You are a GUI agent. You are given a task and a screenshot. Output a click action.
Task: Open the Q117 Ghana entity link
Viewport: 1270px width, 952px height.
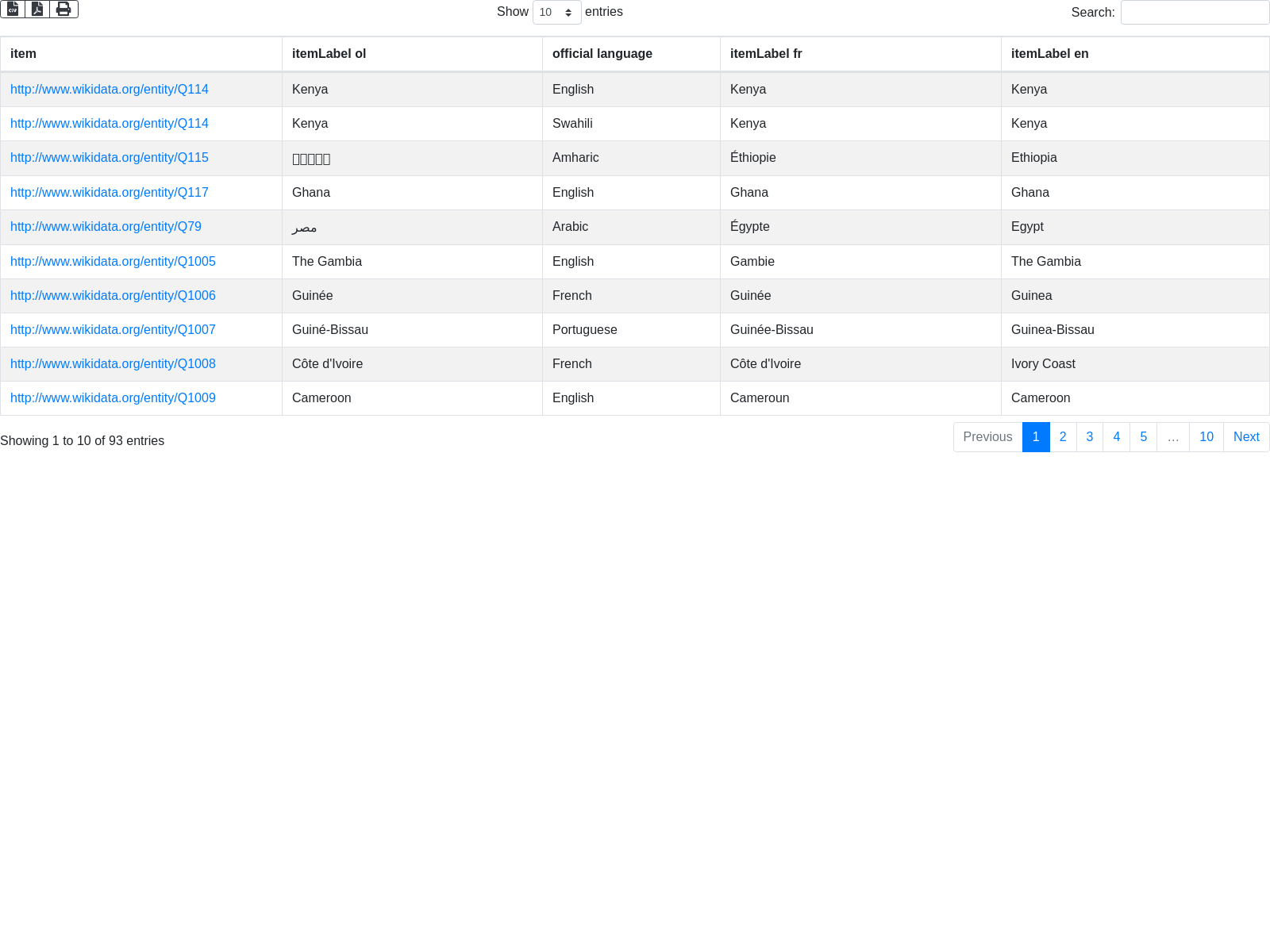pos(110,193)
